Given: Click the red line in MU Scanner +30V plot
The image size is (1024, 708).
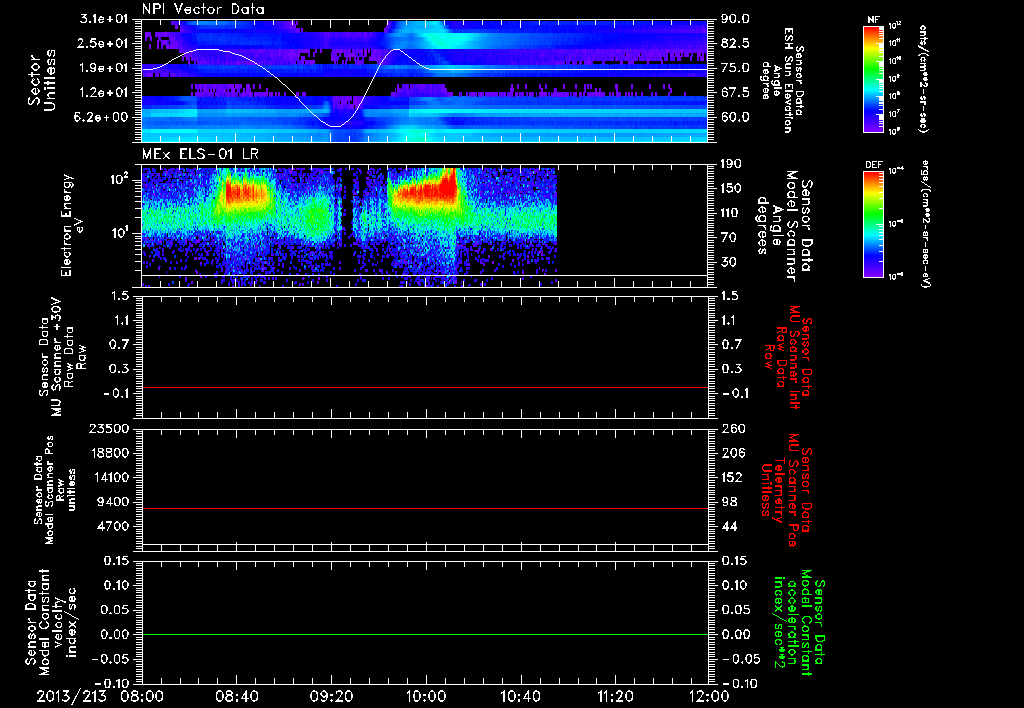Looking at the screenshot, I should 425,387.
